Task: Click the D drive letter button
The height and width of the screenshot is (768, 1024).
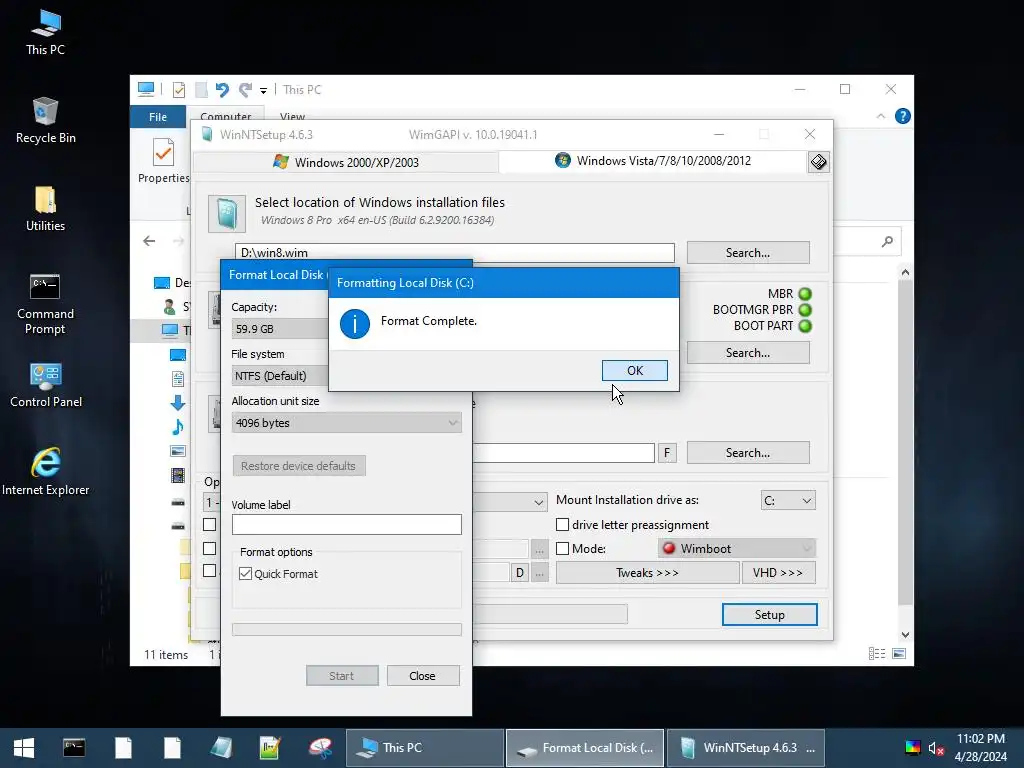Action: click(x=520, y=573)
